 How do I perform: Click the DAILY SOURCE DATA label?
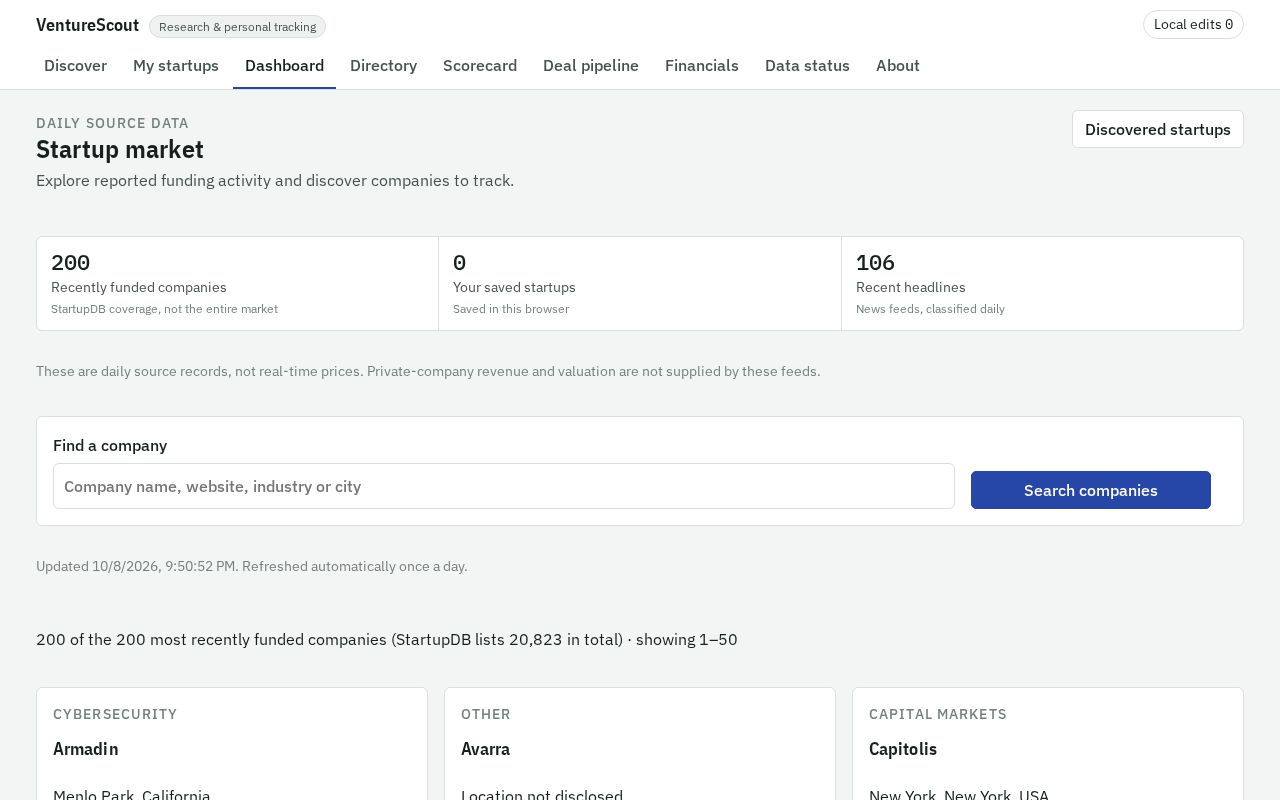112,123
